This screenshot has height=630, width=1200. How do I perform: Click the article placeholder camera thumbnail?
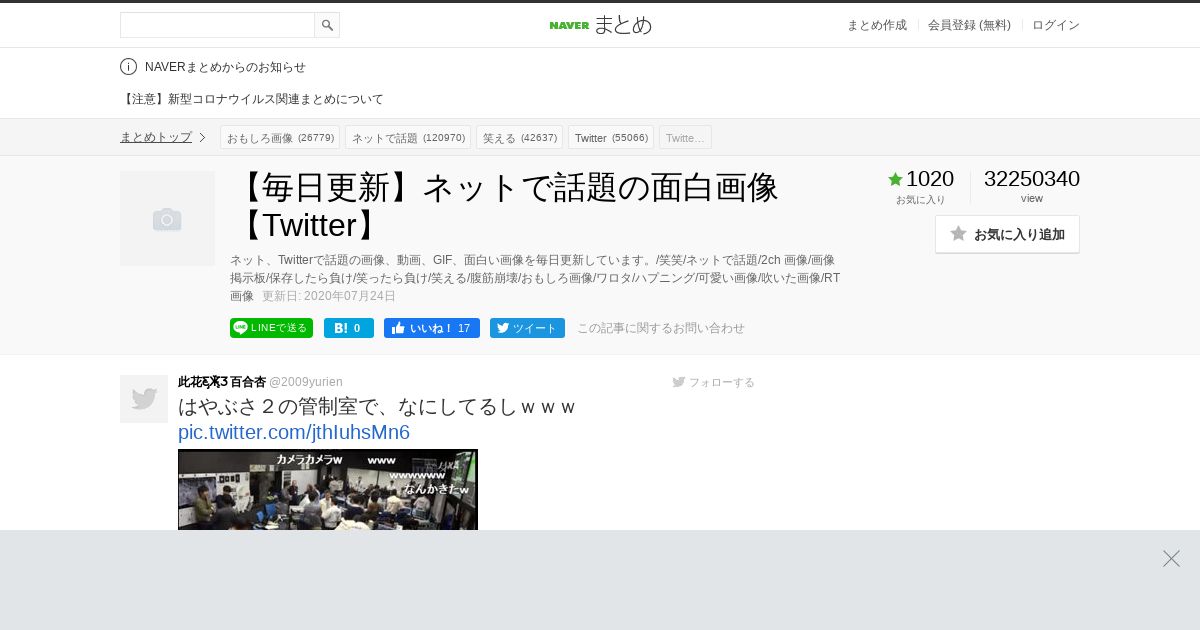point(167,218)
